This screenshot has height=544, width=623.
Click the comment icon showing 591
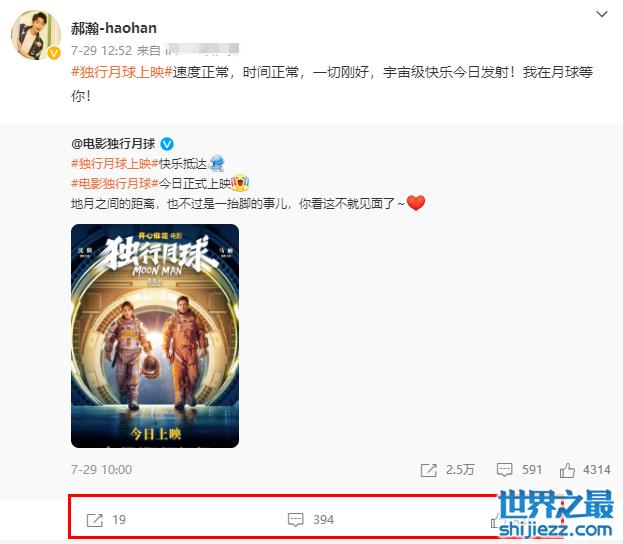pos(504,470)
